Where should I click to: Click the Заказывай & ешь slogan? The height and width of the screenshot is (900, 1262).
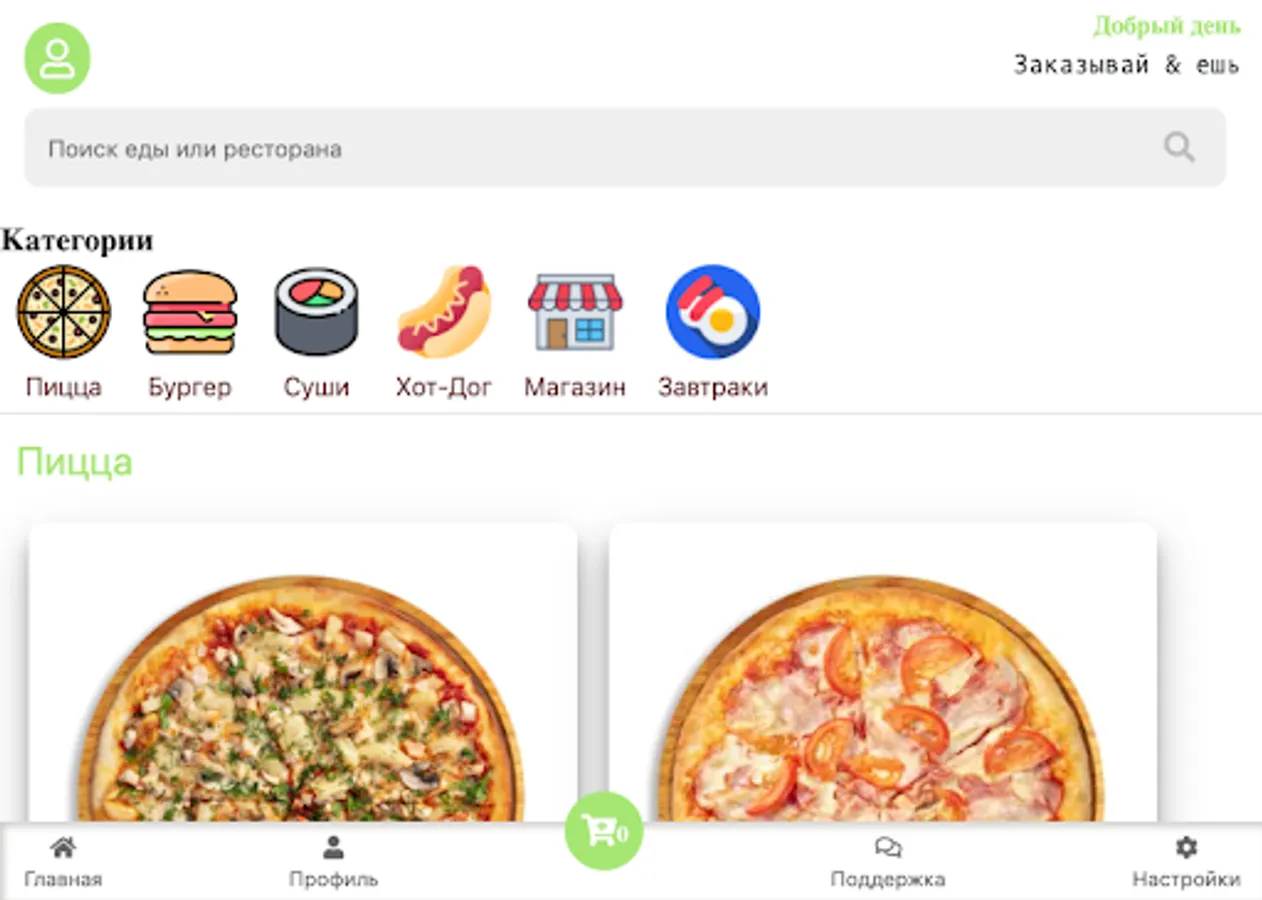tap(1127, 65)
